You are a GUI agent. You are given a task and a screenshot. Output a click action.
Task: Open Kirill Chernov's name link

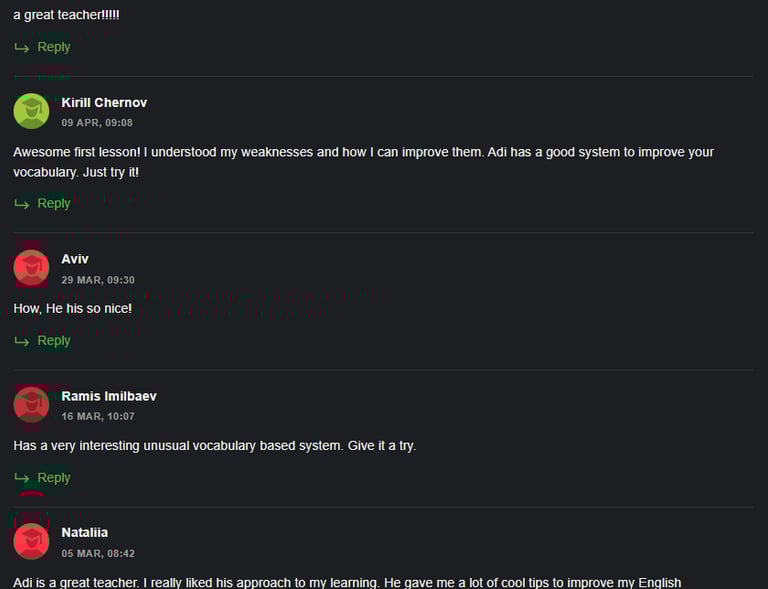click(104, 102)
